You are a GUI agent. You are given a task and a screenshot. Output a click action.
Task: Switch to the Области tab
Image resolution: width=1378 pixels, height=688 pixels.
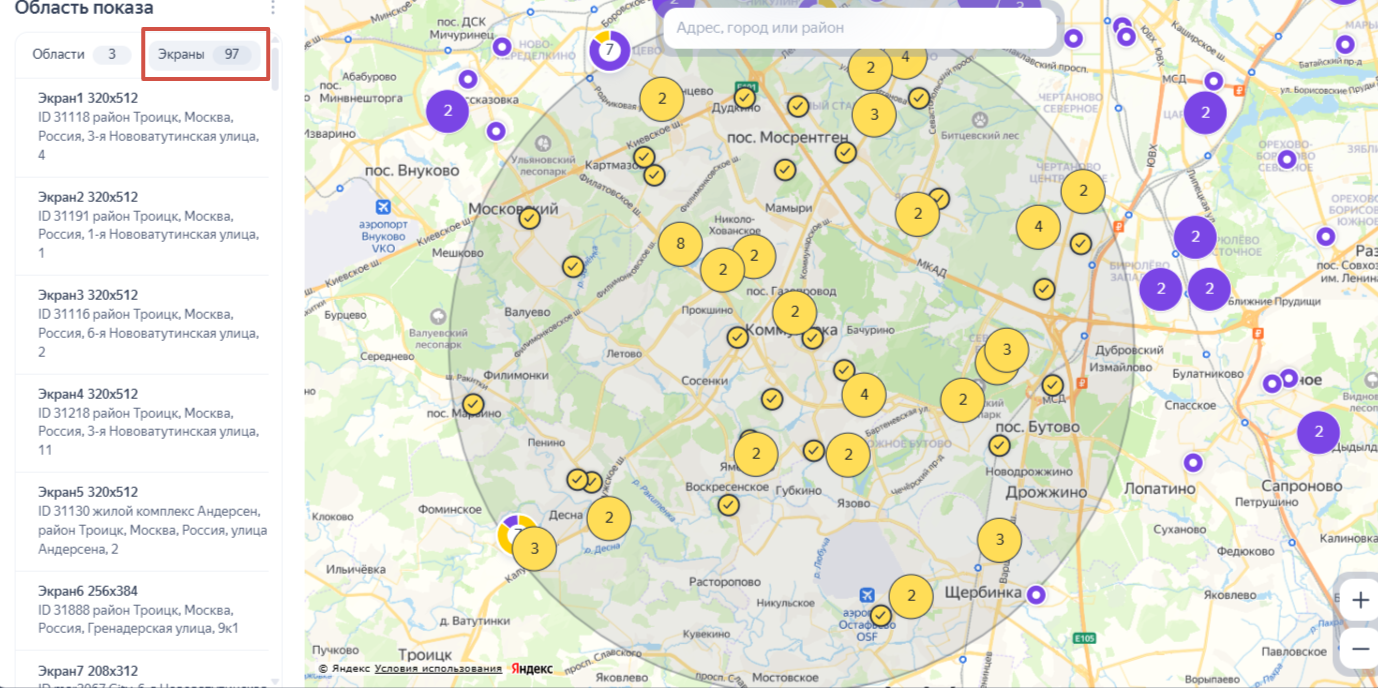click(81, 54)
